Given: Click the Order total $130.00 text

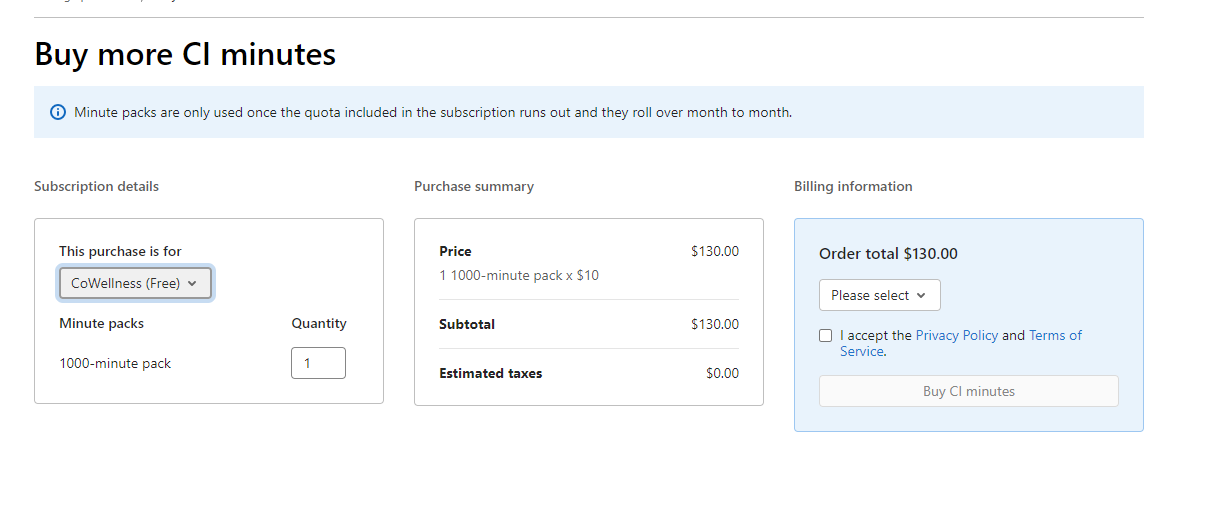Looking at the screenshot, I should tap(888, 254).
